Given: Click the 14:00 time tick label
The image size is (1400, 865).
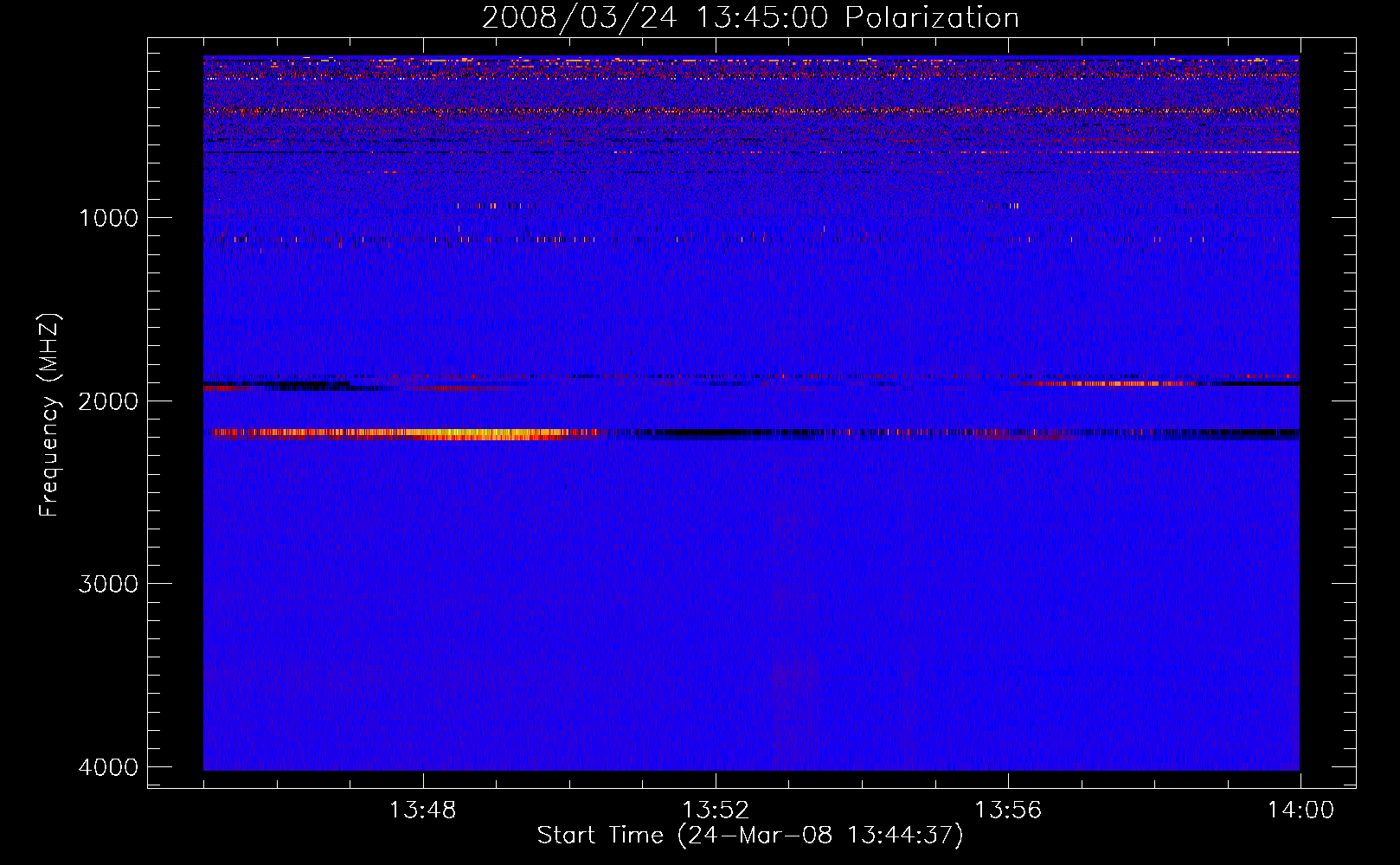Looking at the screenshot, I should pyautogui.click(x=1300, y=811).
